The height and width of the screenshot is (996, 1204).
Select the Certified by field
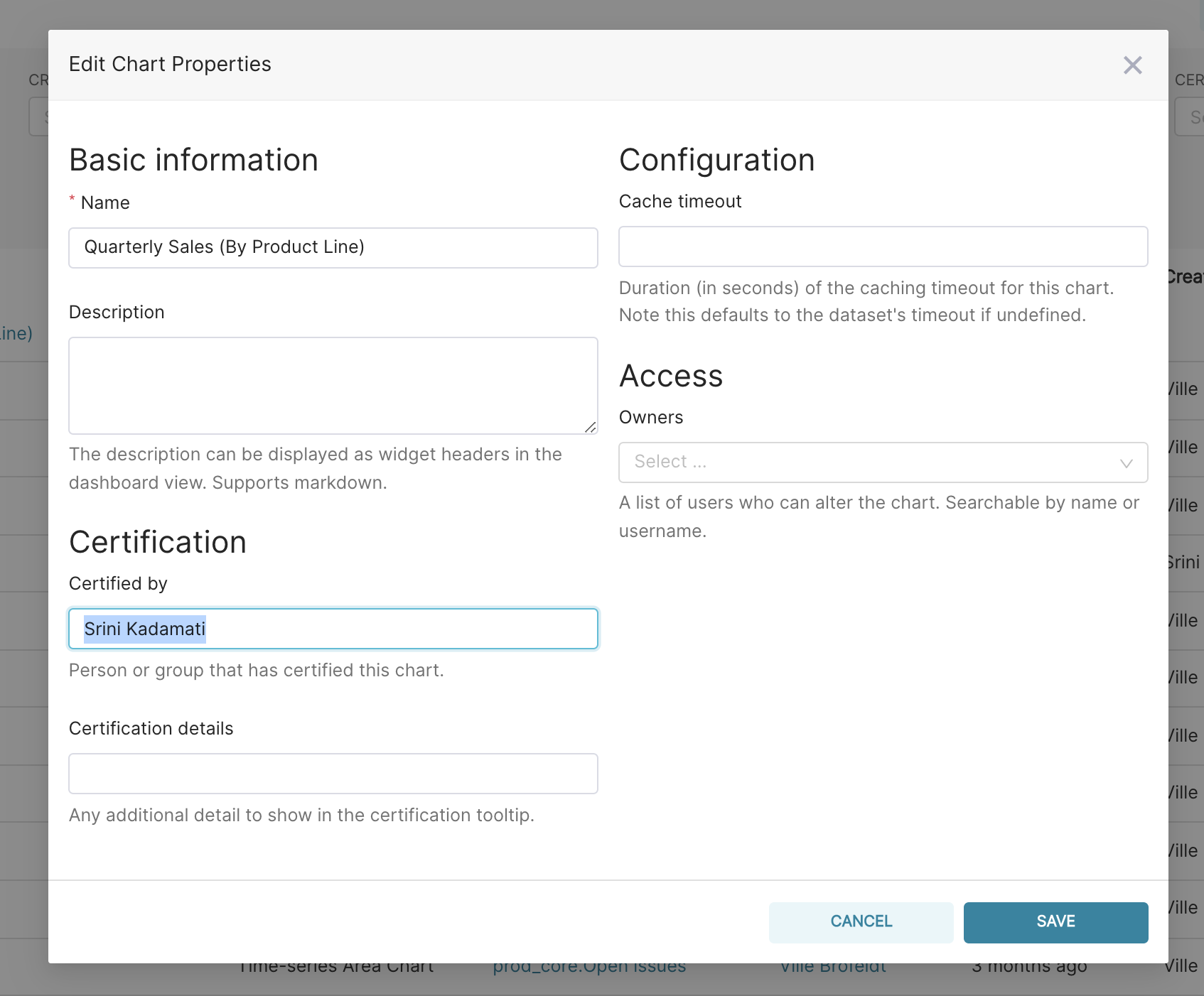click(333, 629)
